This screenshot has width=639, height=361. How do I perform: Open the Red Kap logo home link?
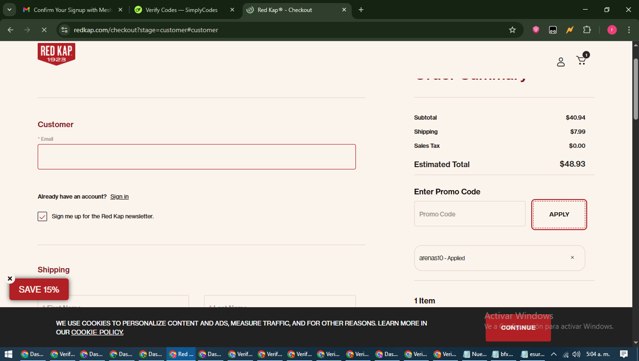point(56,54)
